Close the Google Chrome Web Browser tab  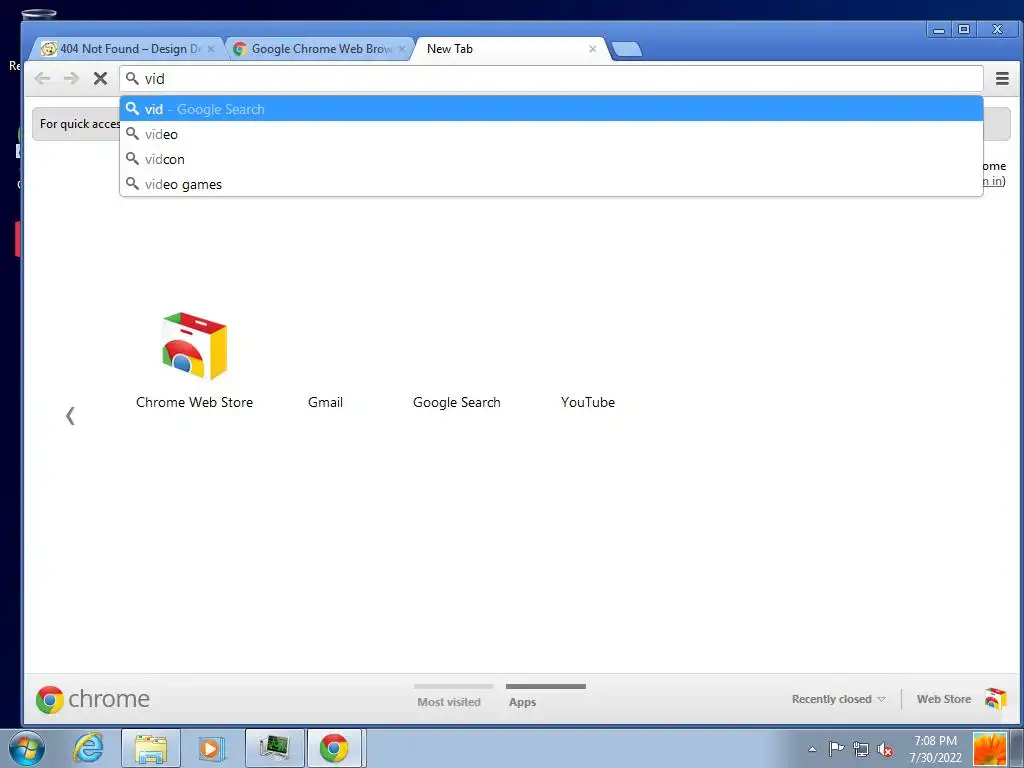[x=402, y=49]
